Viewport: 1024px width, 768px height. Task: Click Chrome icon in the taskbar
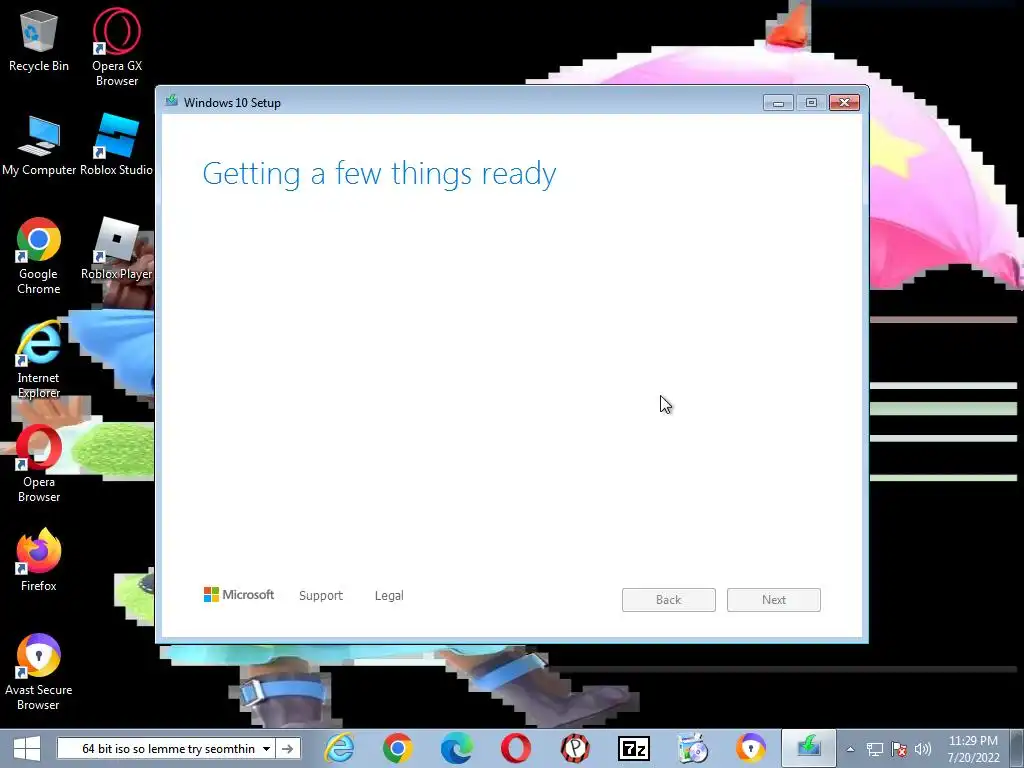pos(398,748)
